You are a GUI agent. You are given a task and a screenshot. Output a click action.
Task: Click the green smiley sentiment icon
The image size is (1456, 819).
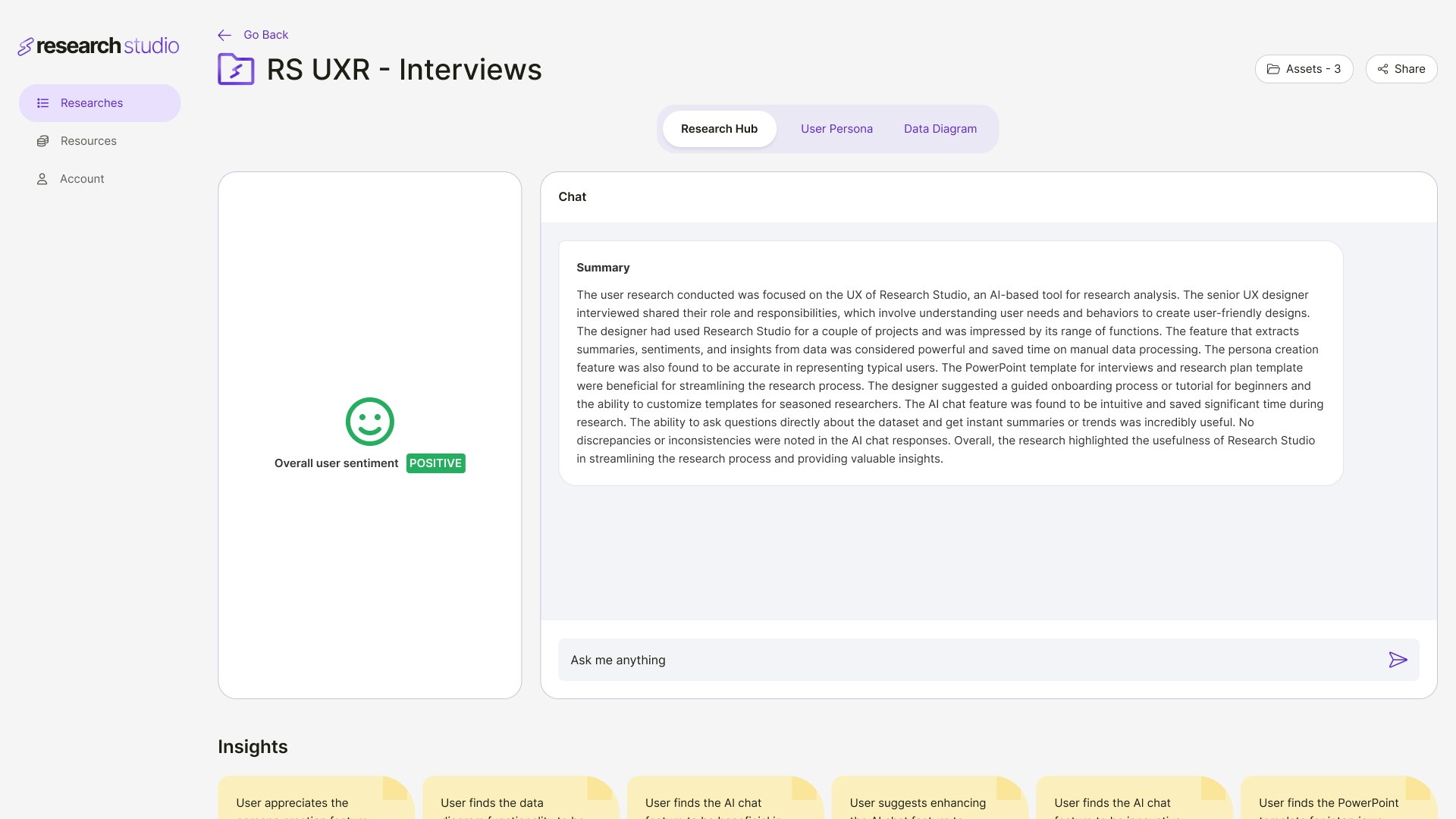tap(370, 422)
